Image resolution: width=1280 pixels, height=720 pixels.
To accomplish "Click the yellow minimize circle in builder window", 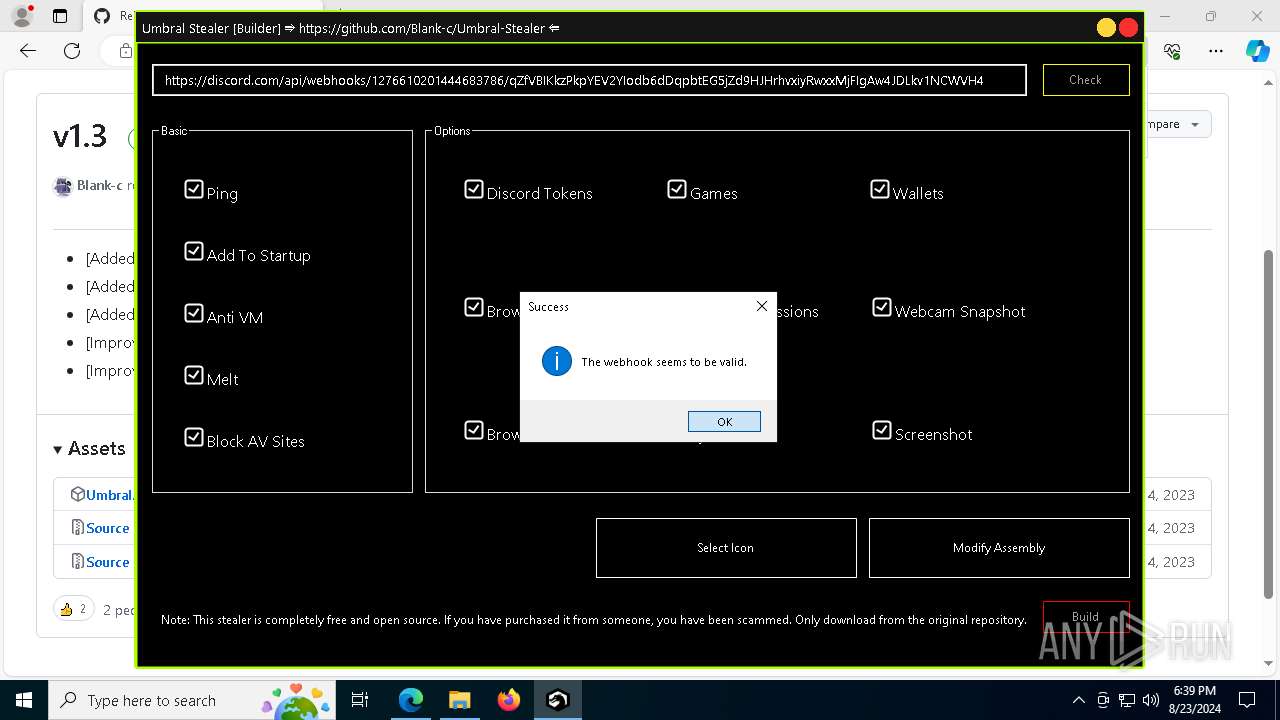I will pos(1106,28).
